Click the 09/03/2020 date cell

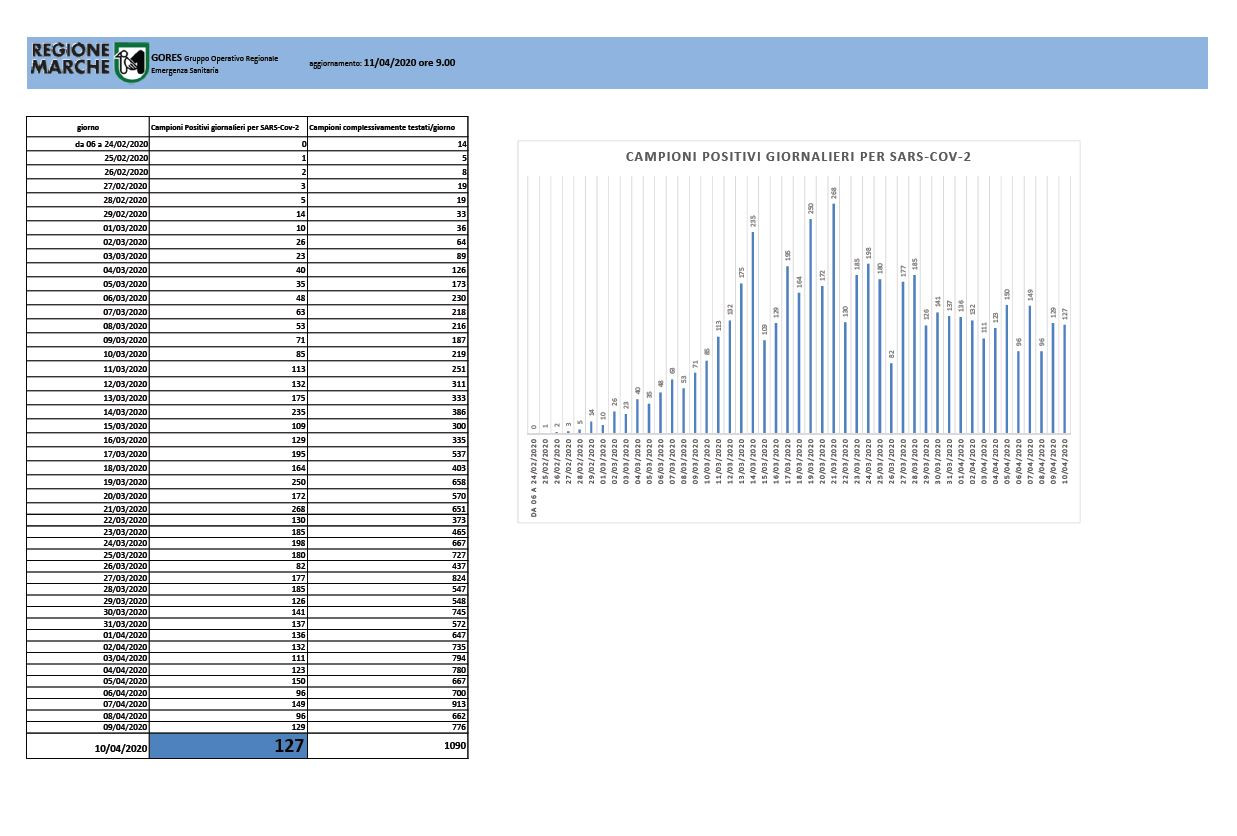coord(87,340)
